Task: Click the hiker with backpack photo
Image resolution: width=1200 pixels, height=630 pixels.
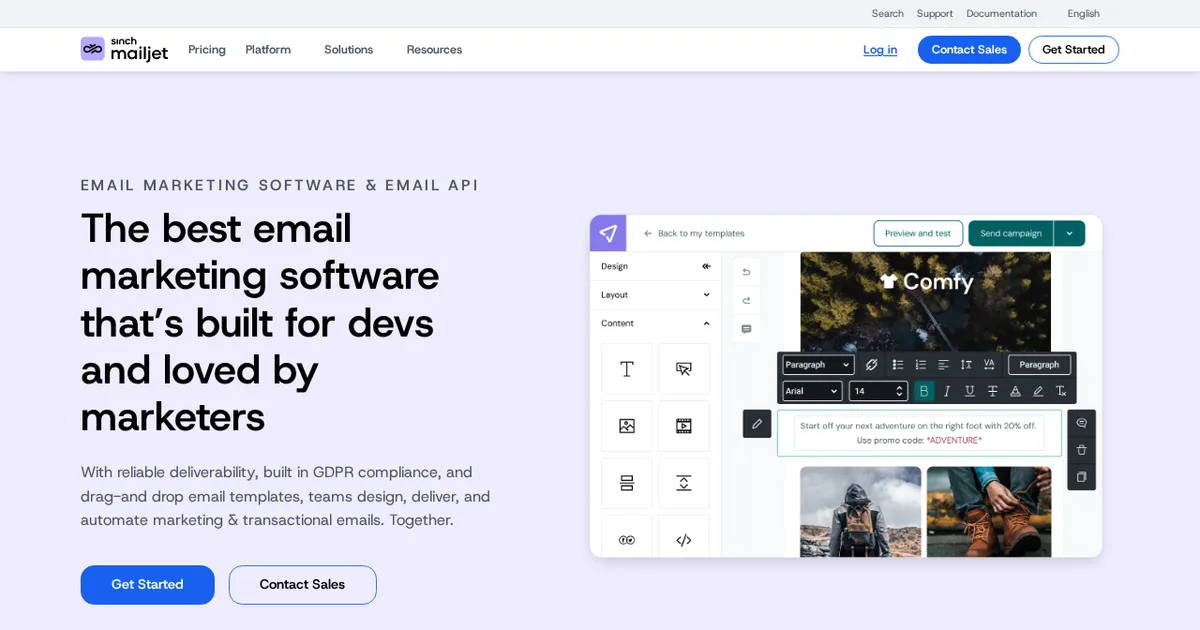Action: pyautogui.click(x=860, y=511)
